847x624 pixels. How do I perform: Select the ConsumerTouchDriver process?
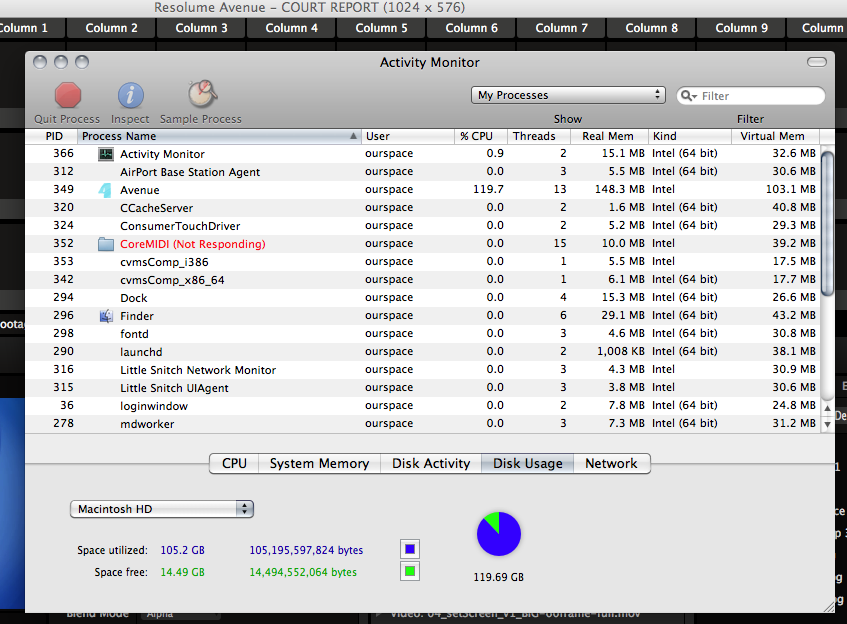pyautogui.click(x=422, y=226)
